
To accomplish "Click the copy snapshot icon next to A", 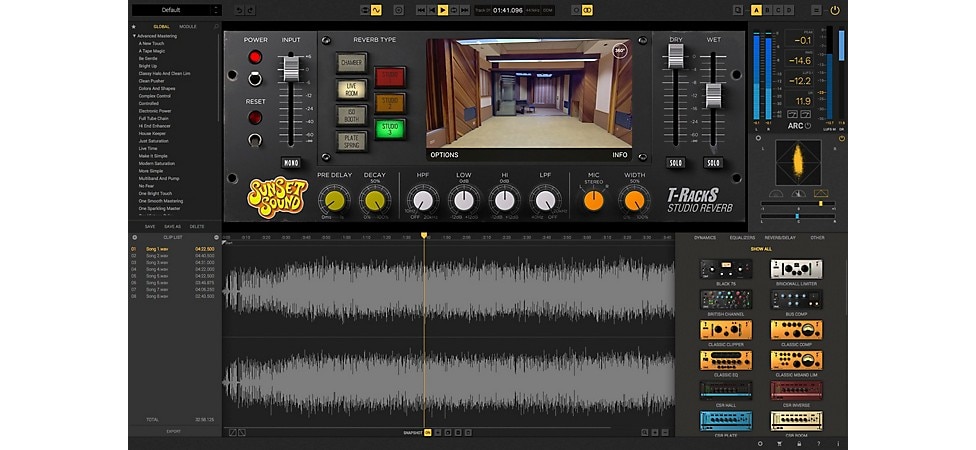I will click(738, 10).
